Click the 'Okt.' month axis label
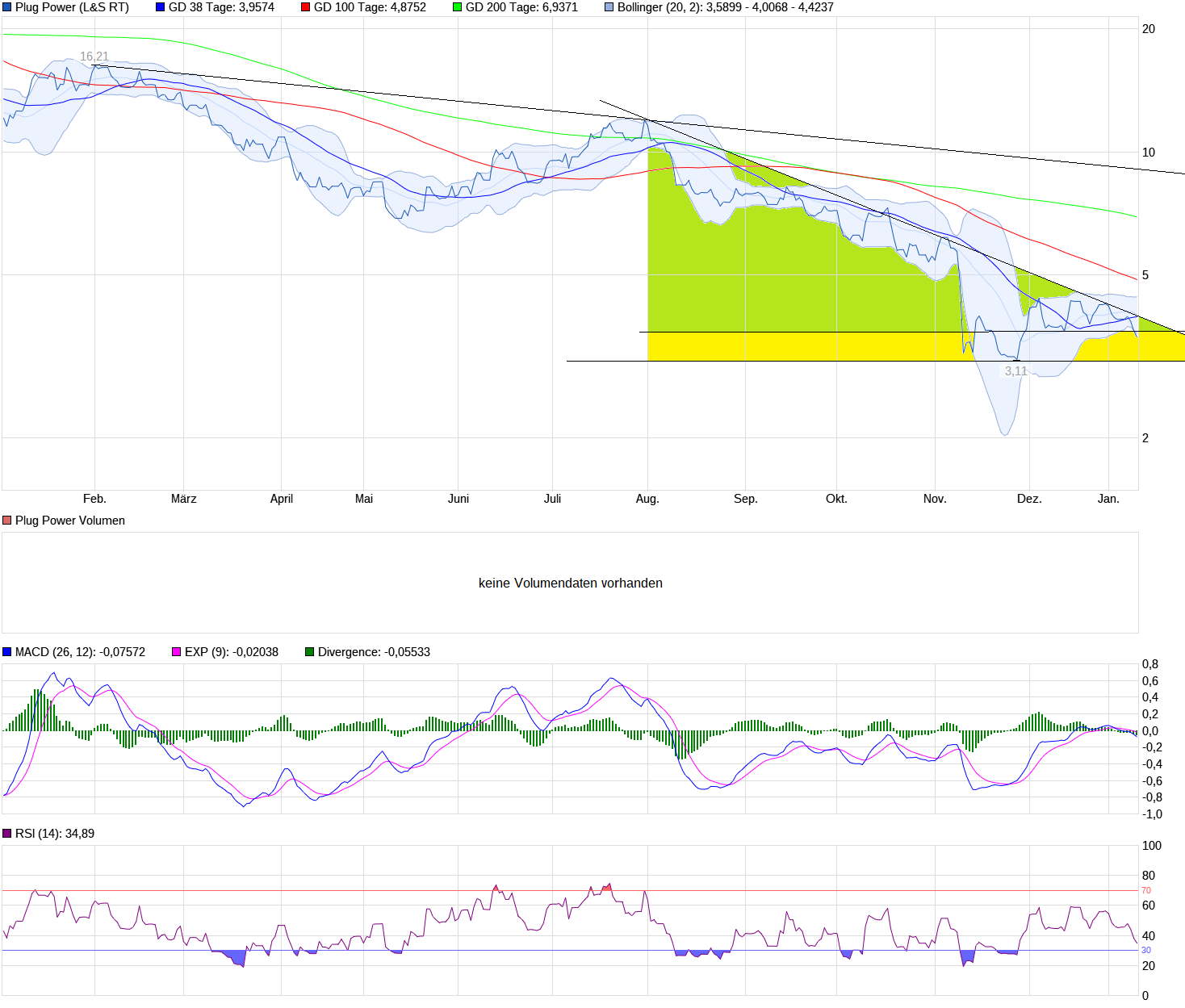This screenshot has height=1008, width=1185. tap(837, 499)
